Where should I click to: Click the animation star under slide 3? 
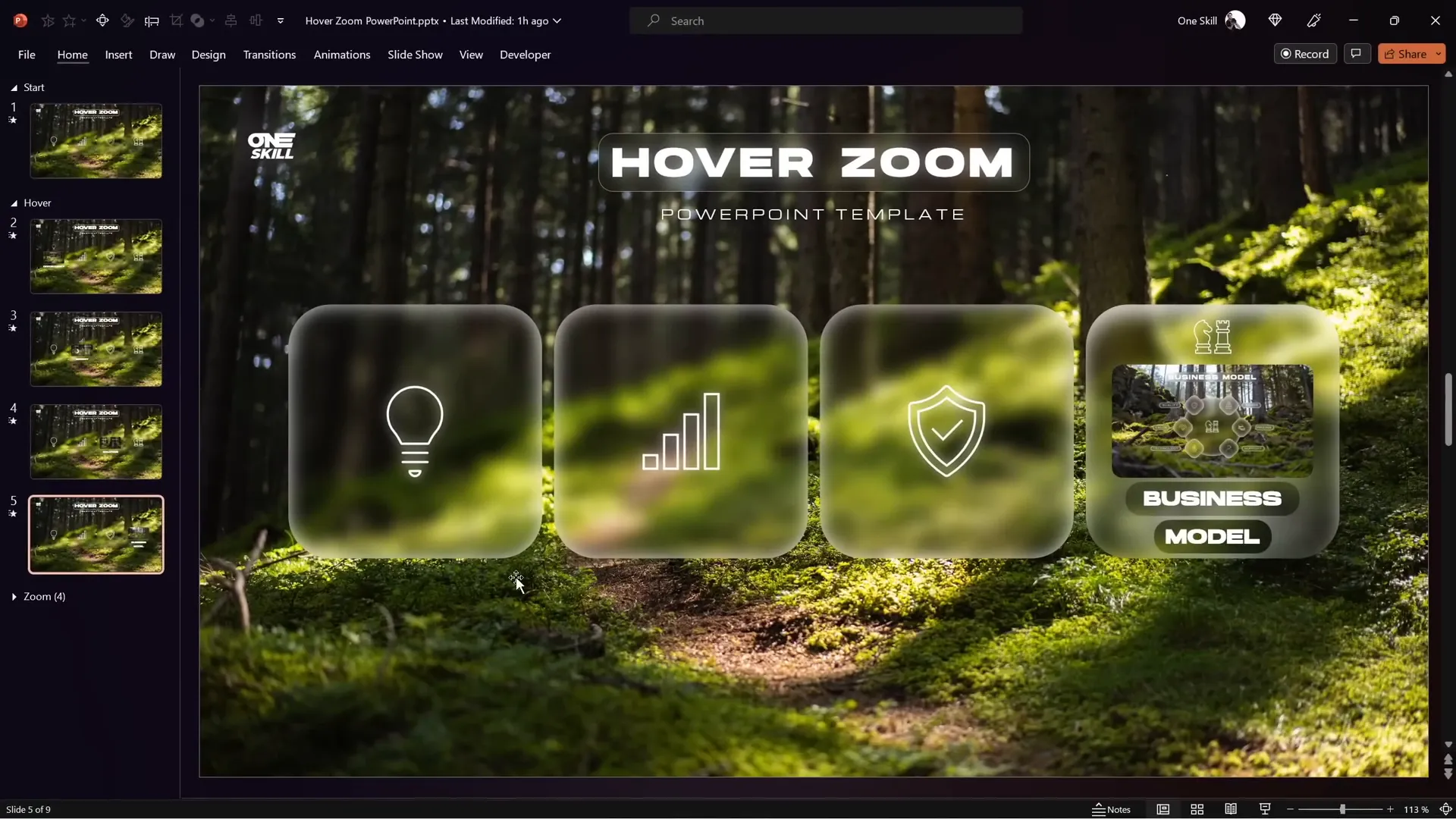click(x=13, y=328)
